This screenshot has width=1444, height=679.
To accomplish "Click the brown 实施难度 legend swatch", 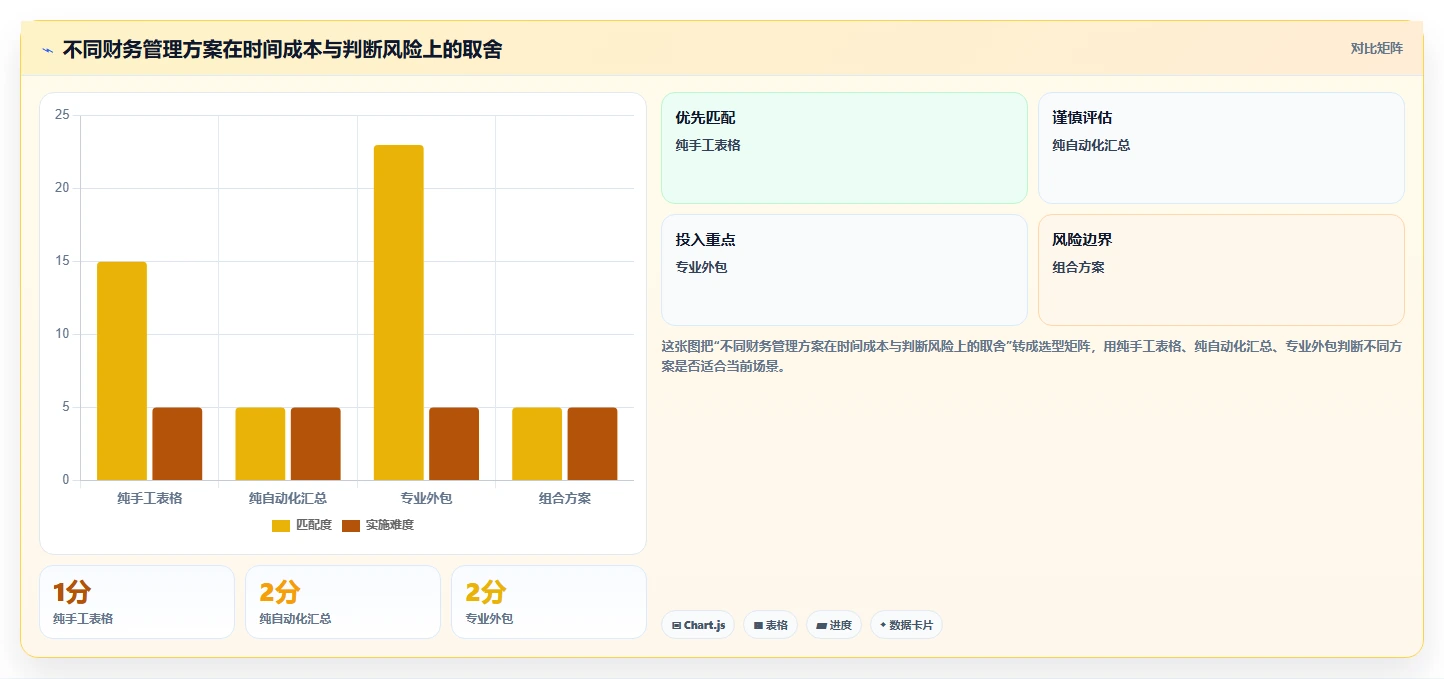I will 351,525.
